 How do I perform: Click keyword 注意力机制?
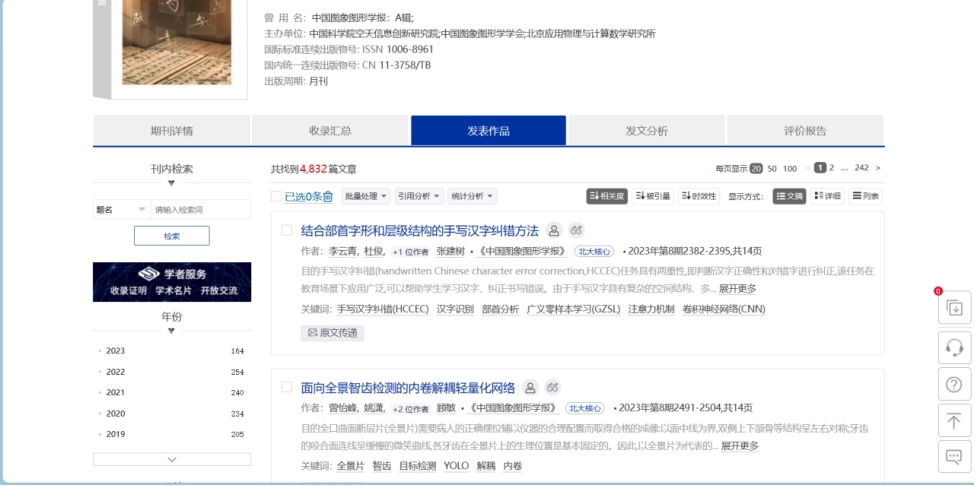coord(651,309)
